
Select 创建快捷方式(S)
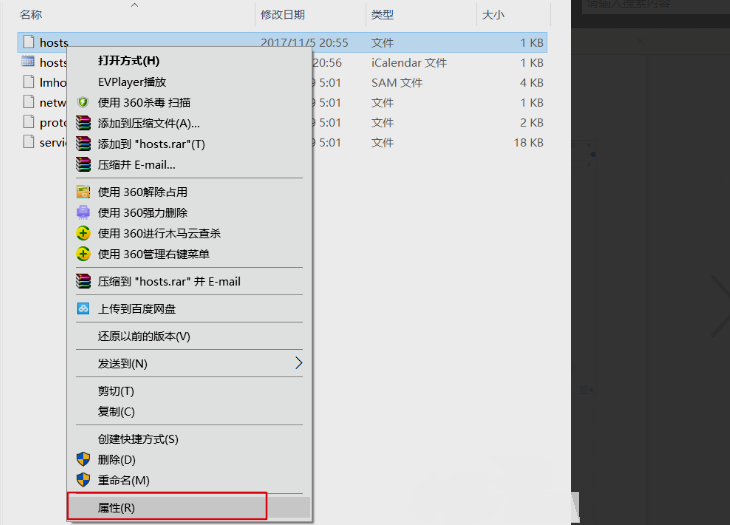(189, 439)
